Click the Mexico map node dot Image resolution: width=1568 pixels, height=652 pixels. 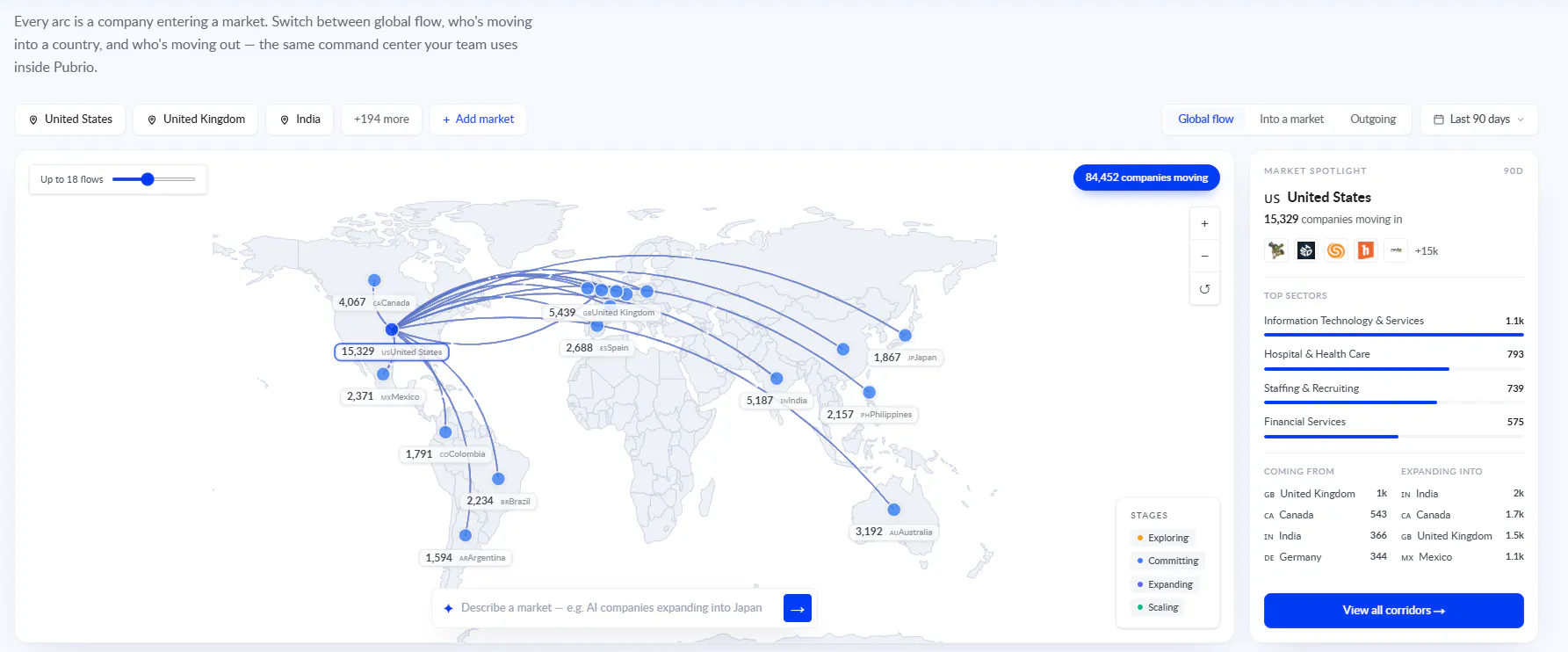pyautogui.click(x=383, y=374)
